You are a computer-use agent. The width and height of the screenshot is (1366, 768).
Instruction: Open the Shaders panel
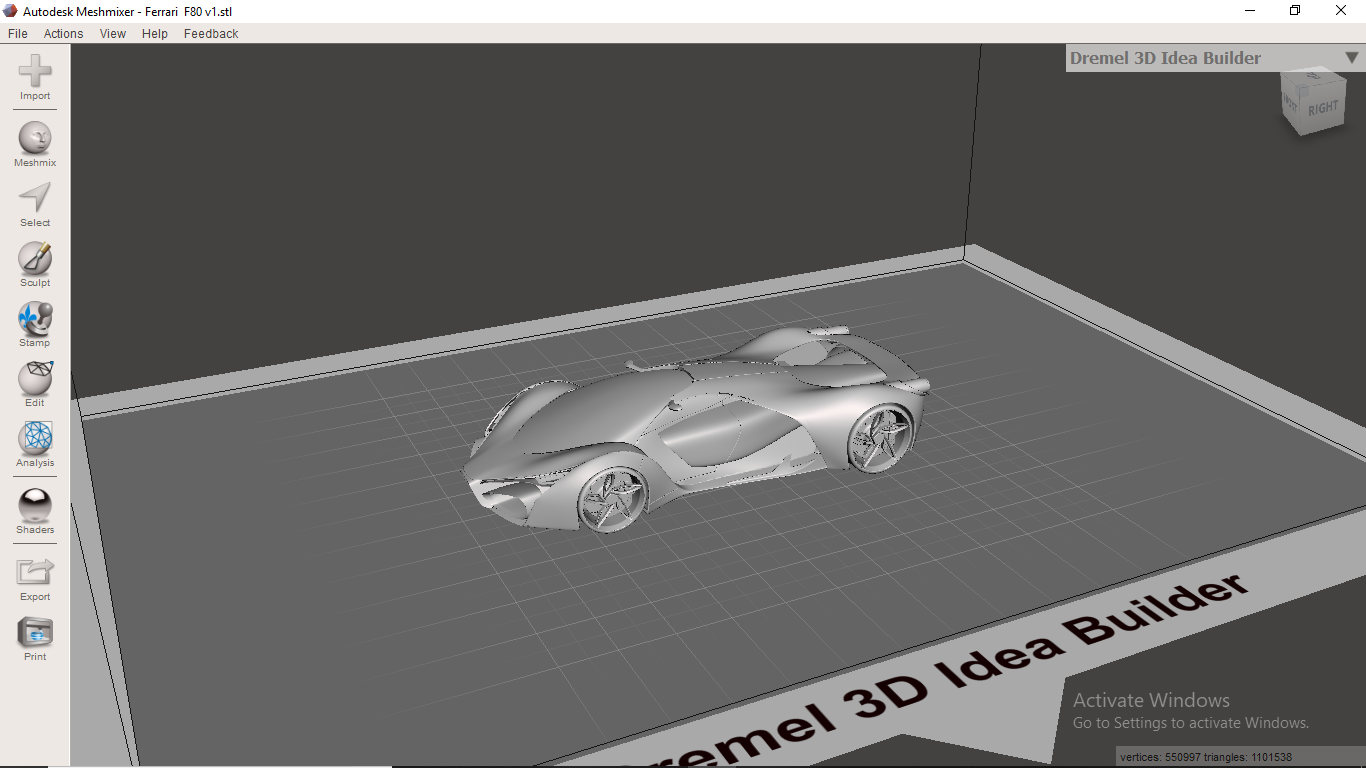tap(34, 505)
